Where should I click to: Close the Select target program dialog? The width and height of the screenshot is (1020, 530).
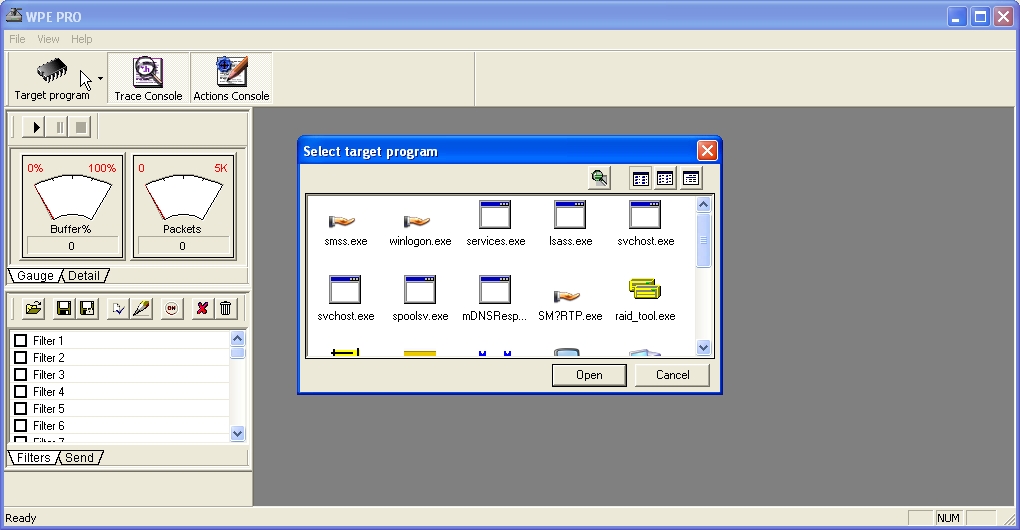[x=707, y=151]
